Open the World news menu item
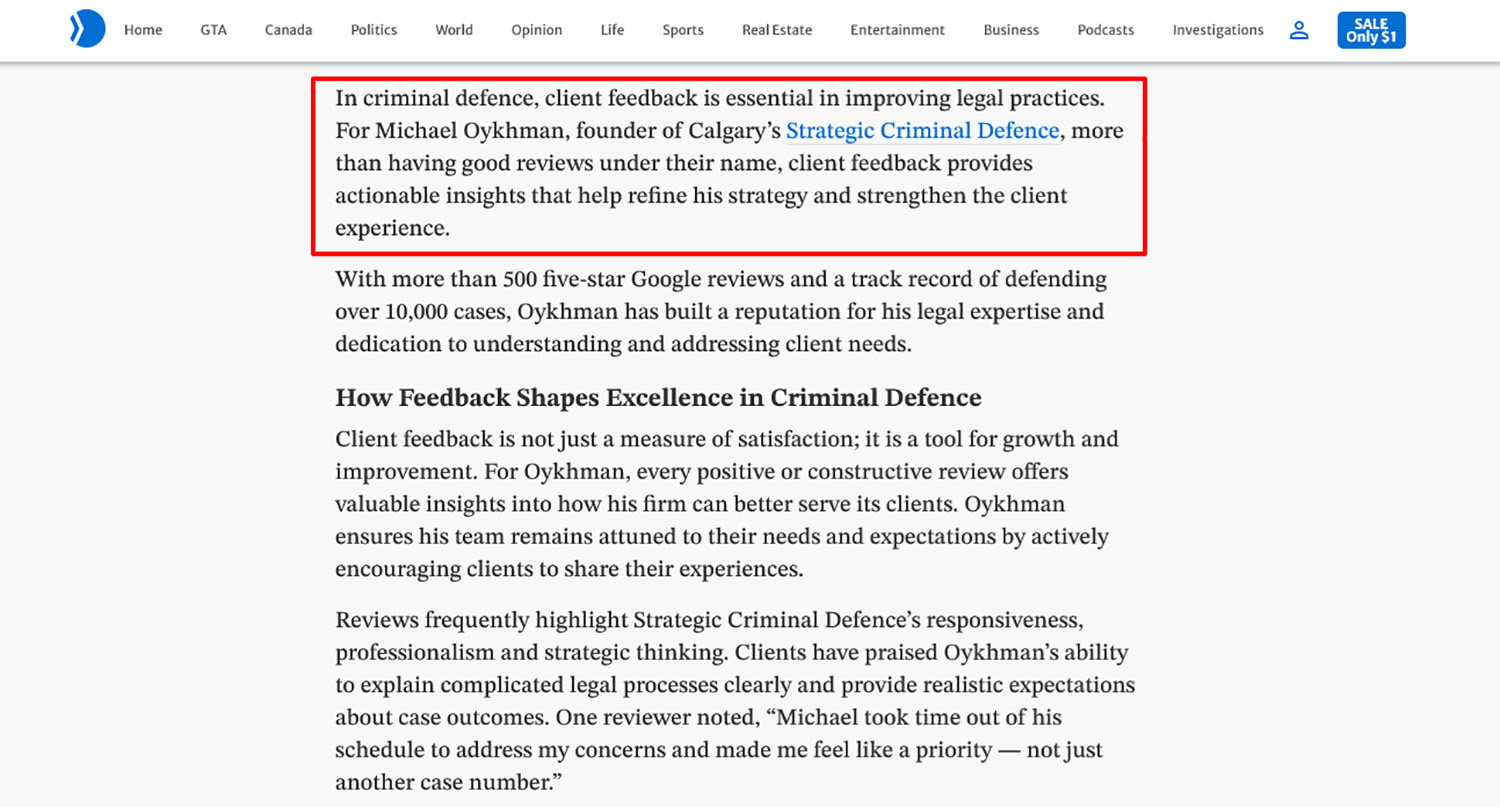Viewport: 1500px width, 807px height. point(454,30)
